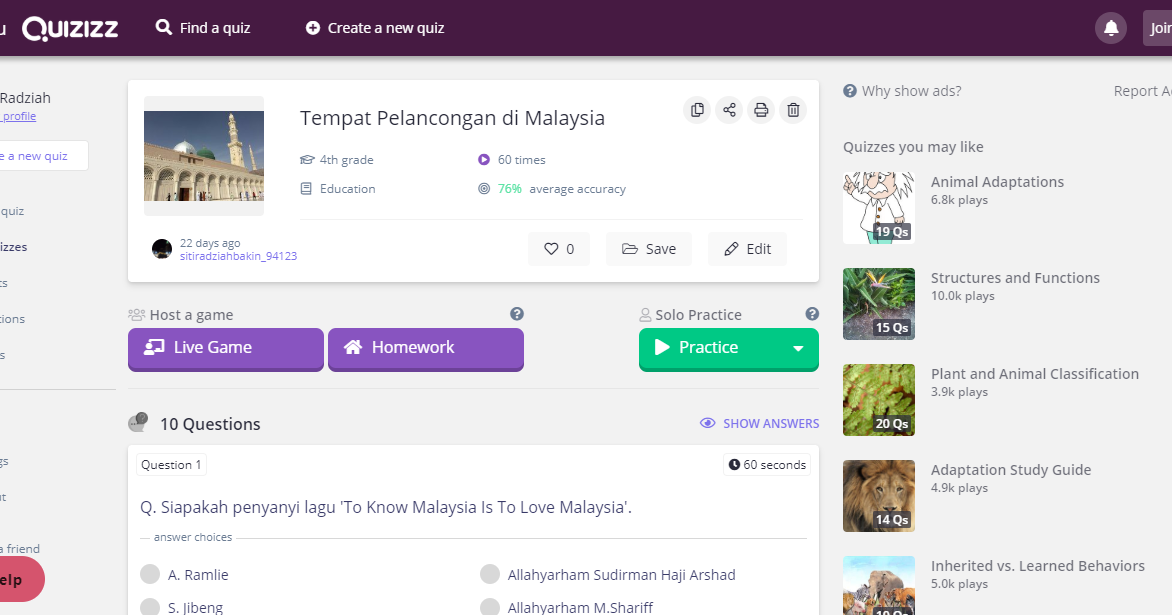The height and width of the screenshot is (615, 1172).
Task: Open Plant and Animal Classification thumbnail
Action: tap(879, 400)
